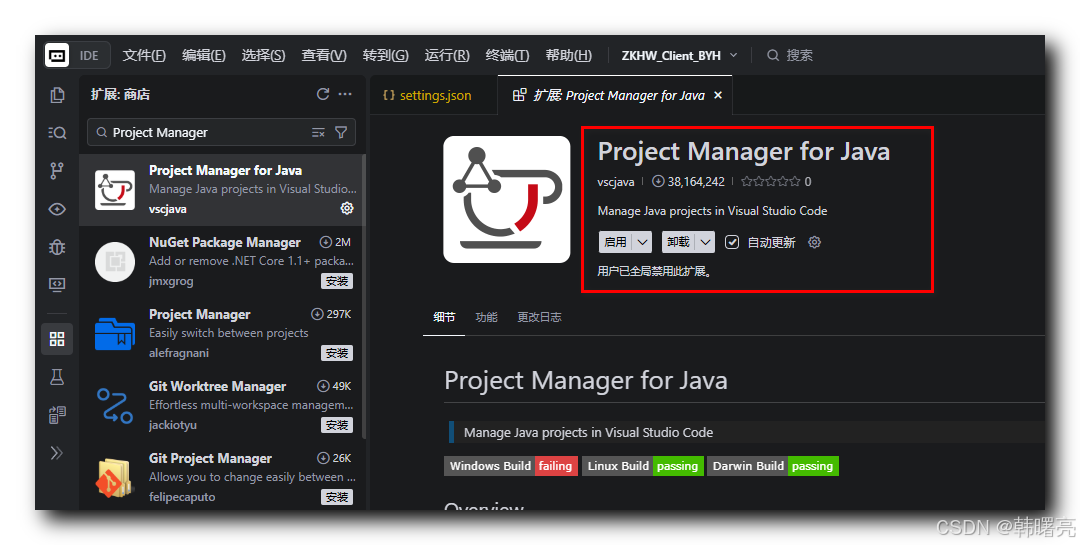This screenshot has height=545, width=1080.
Task: Open the Explorer files icon in activity bar
Action: click(x=57, y=95)
